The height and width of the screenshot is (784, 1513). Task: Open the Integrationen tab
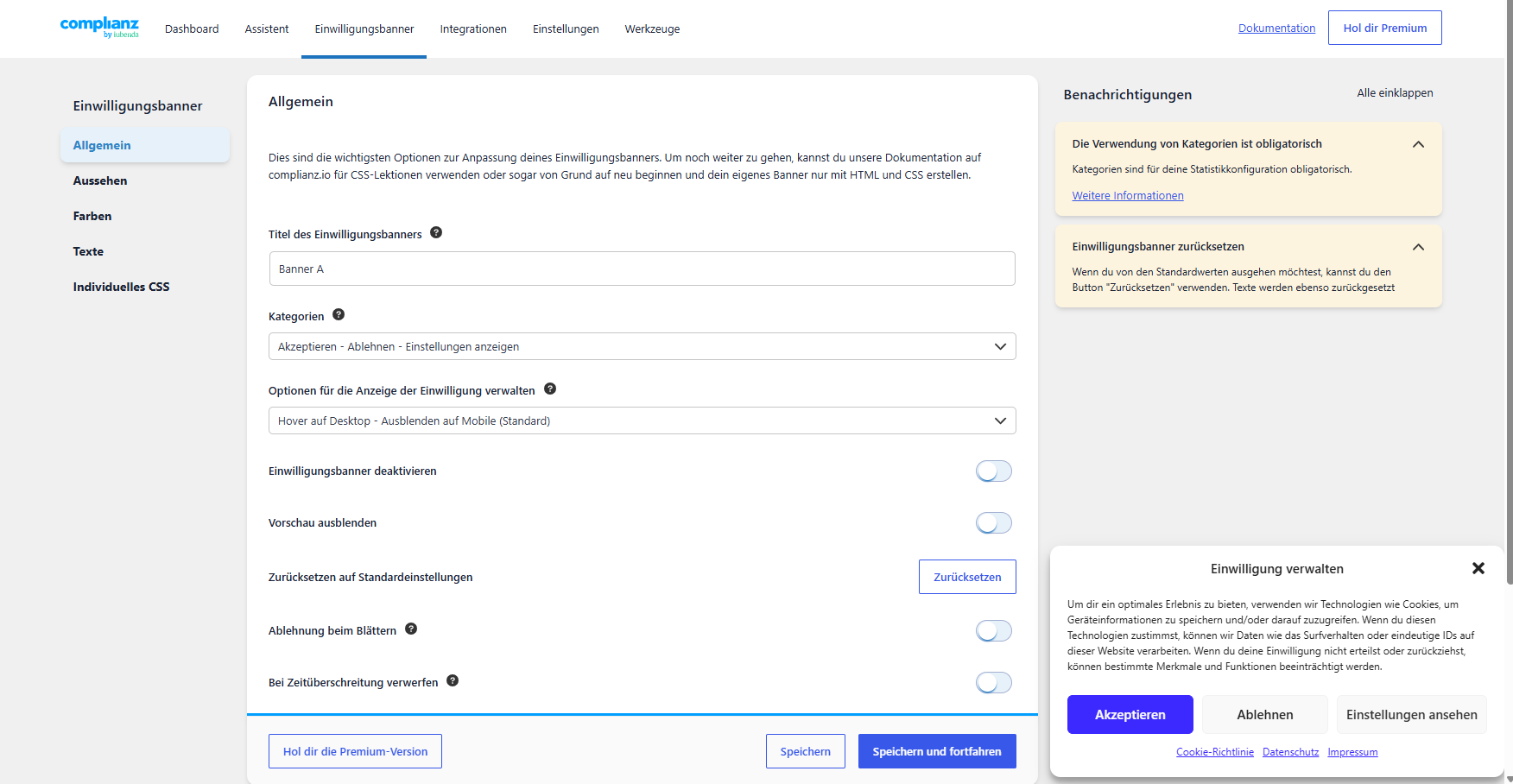[473, 29]
